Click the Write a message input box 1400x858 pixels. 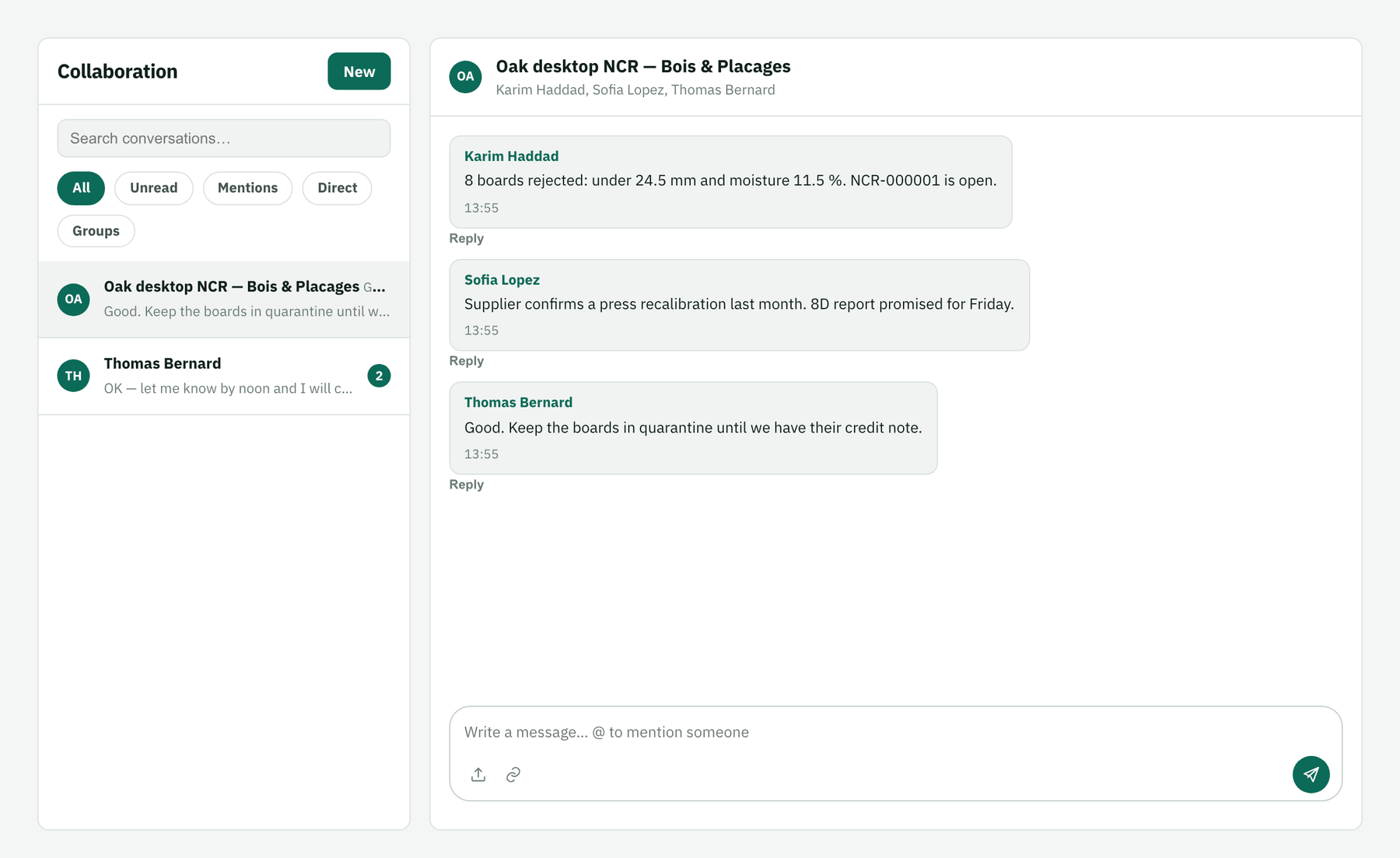tap(895, 732)
